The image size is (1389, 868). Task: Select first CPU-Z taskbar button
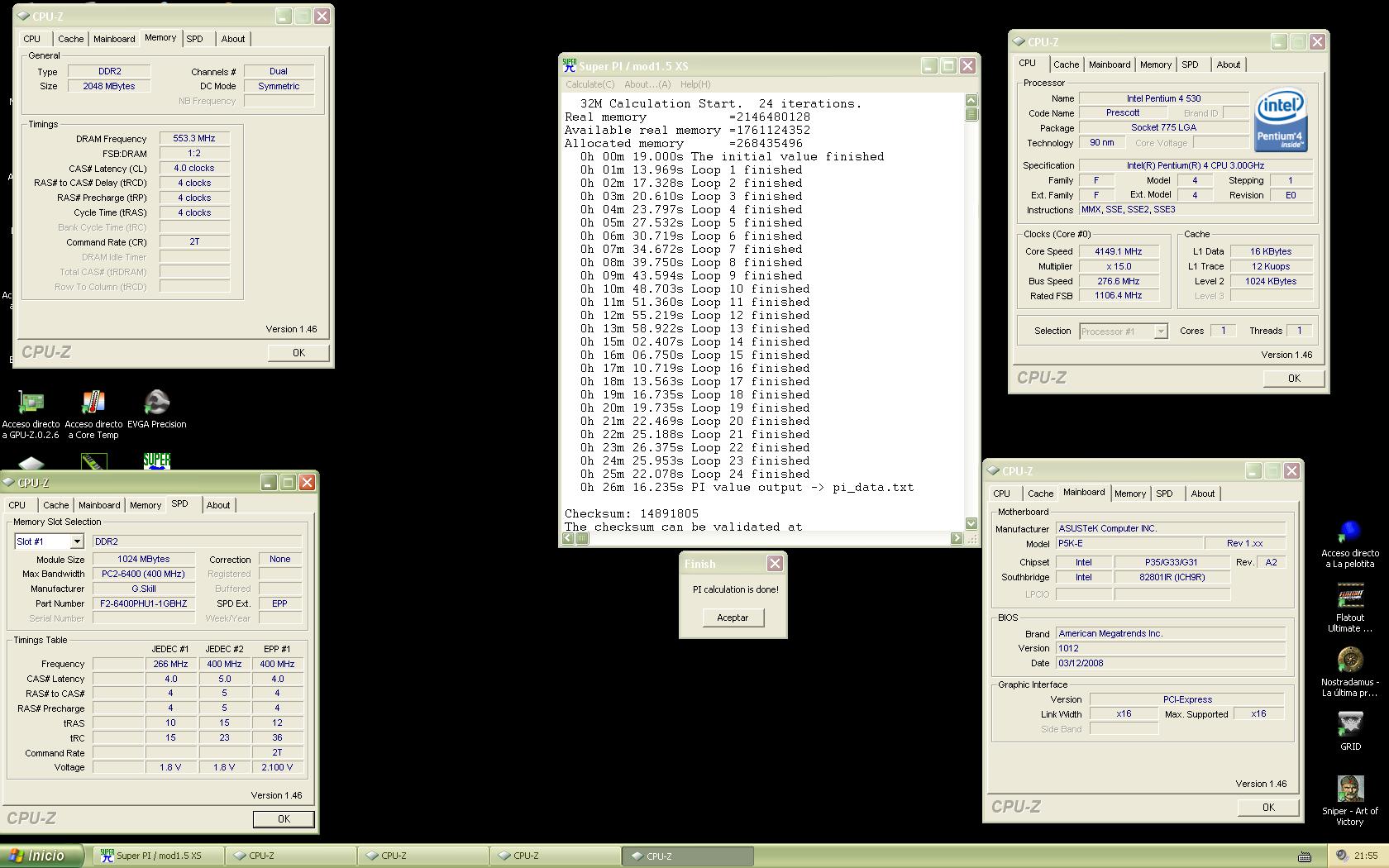coord(290,856)
